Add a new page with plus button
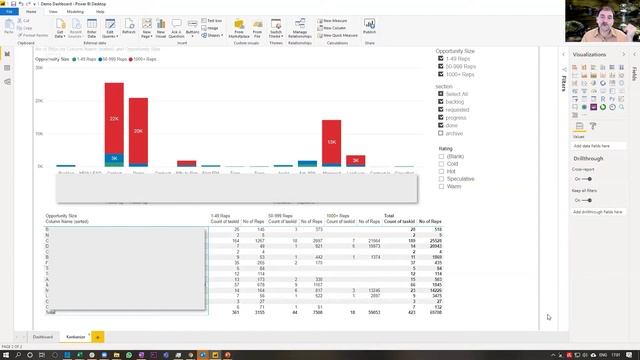The height and width of the screenshot is (360, 640). tap(98, 337)
